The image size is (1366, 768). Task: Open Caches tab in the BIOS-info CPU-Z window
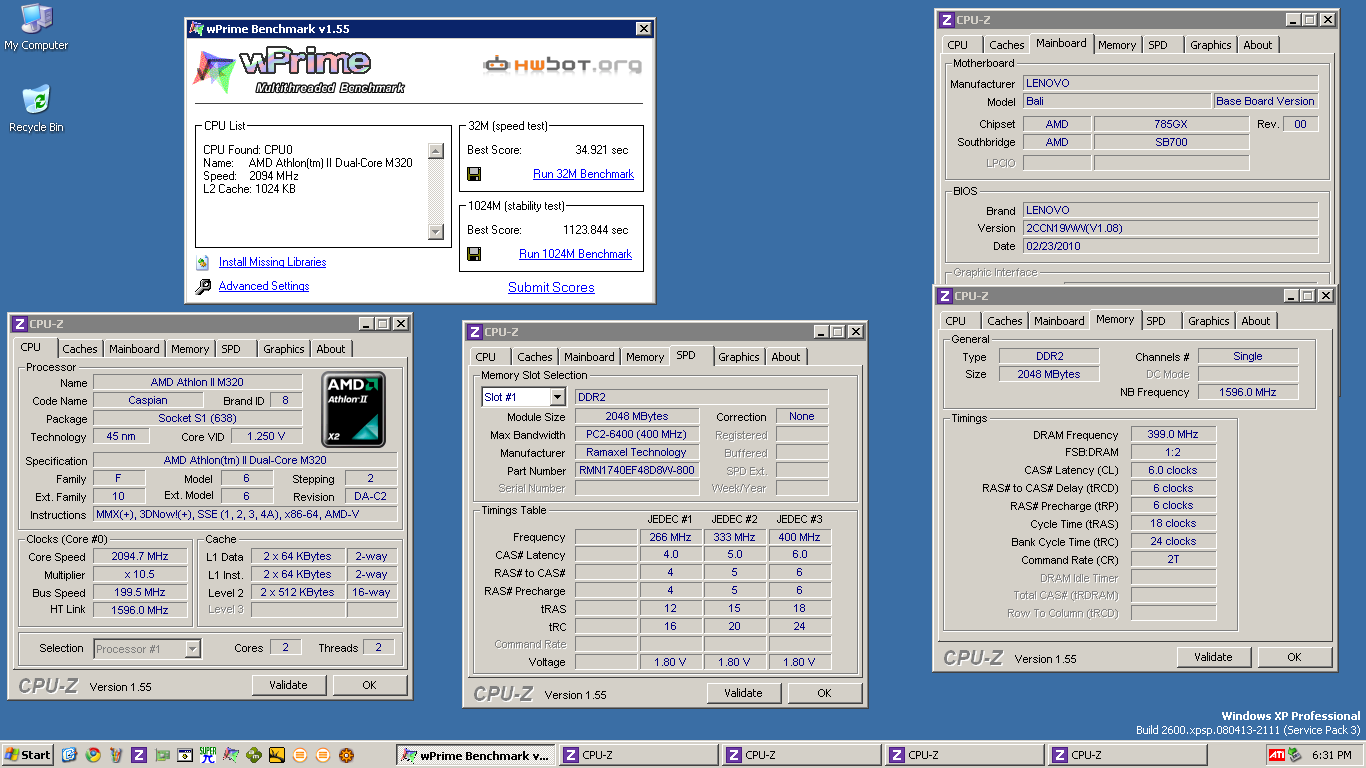click(x=1007, y=45)
